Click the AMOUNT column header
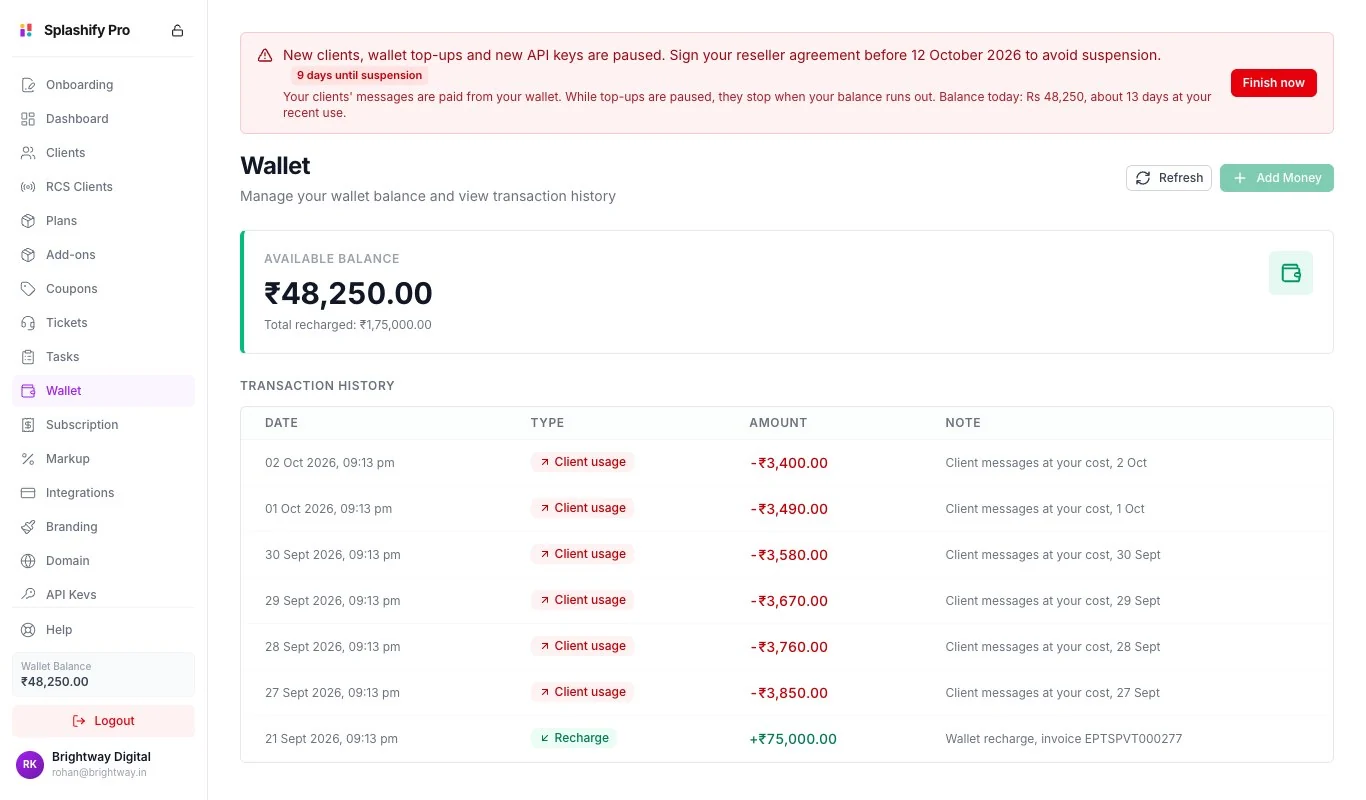The height and width of the screenshot is (800, 1366). point(778,423)
